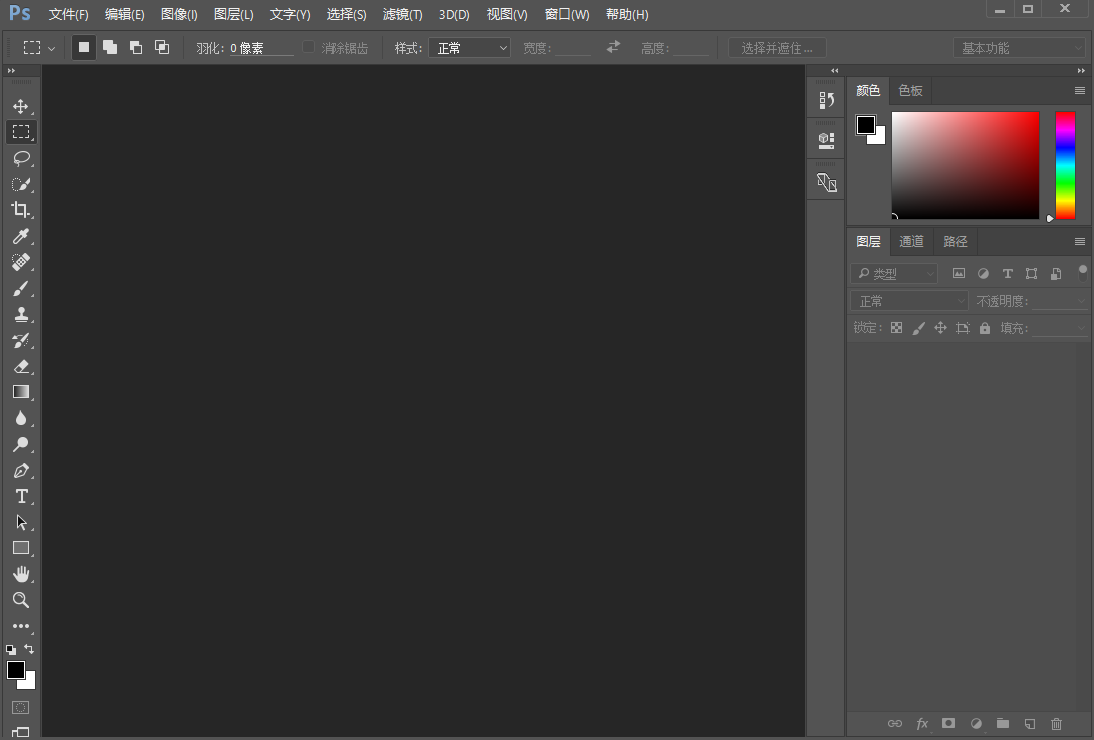Open the layer blend mode dropdown
1094x740 pixels.
click(x=908, y=300)
